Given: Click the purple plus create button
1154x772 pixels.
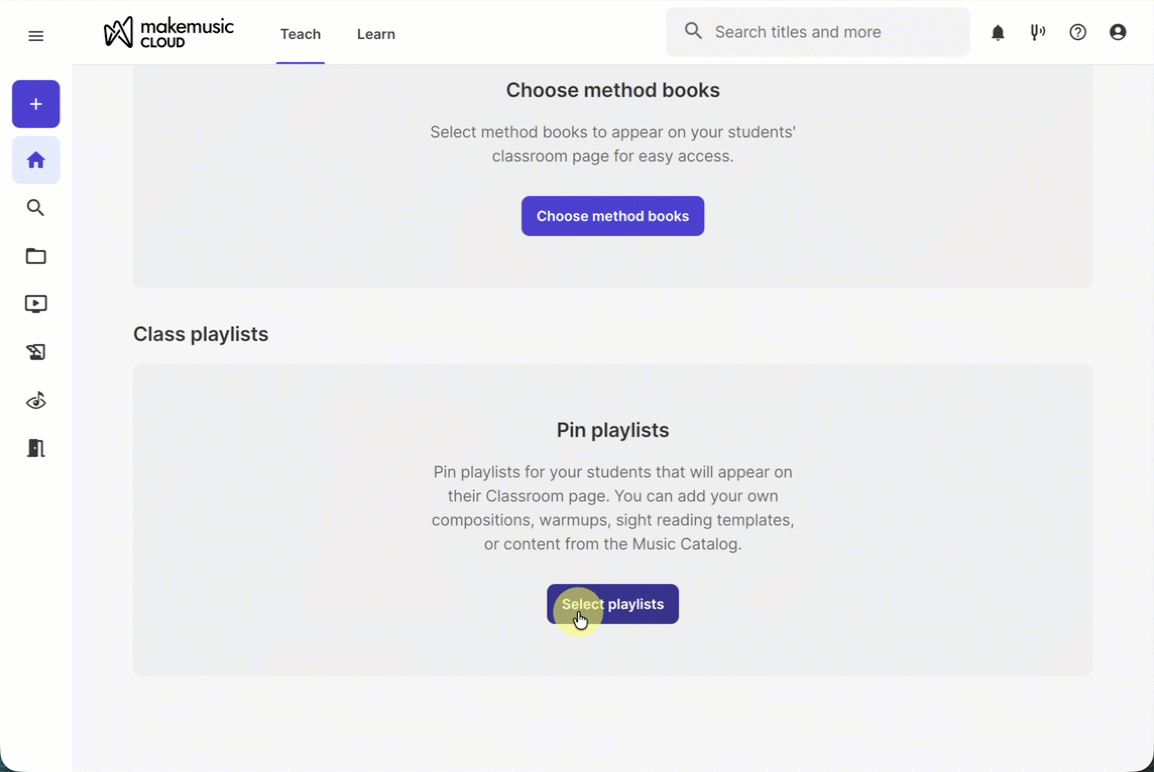Looking at the screenshot, I should (x=35, y=104).
